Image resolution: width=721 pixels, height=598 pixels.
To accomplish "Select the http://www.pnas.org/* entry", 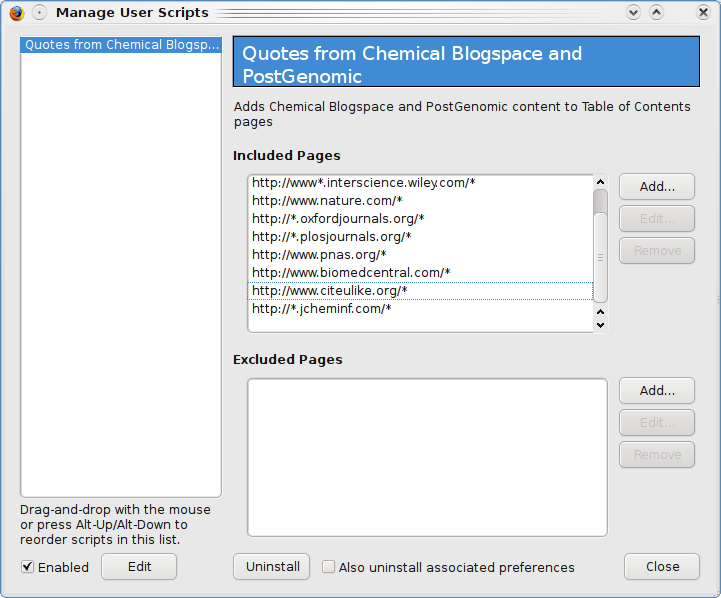I will [319, 255].
